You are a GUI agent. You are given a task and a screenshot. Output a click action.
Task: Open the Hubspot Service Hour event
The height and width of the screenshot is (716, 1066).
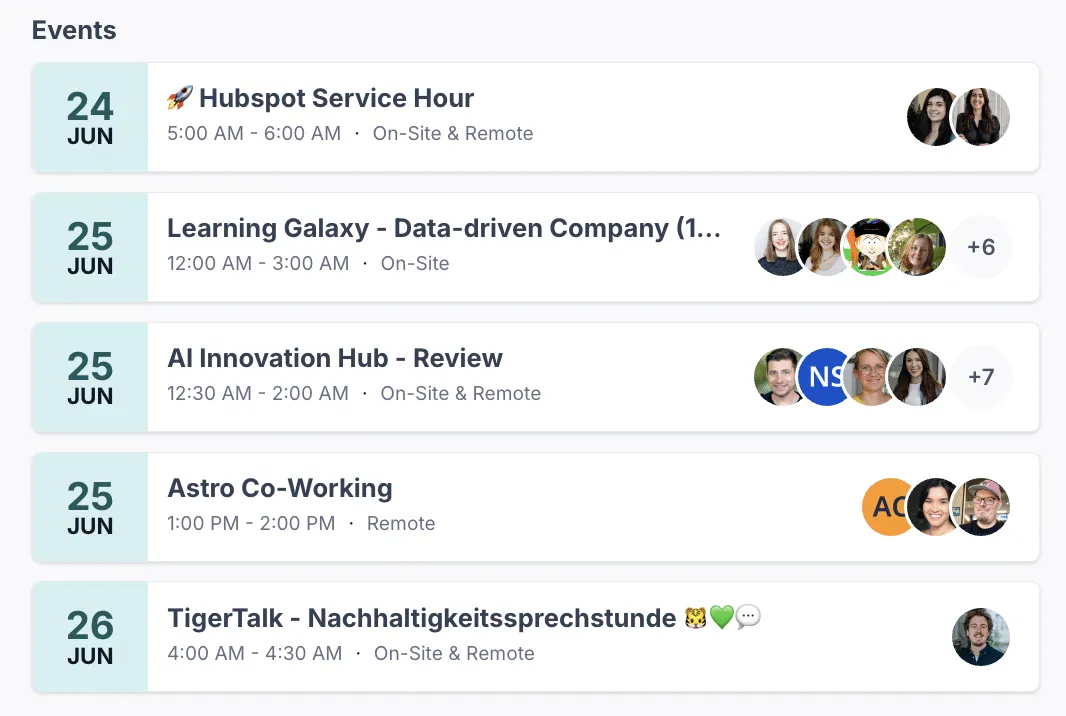point(336,98)
